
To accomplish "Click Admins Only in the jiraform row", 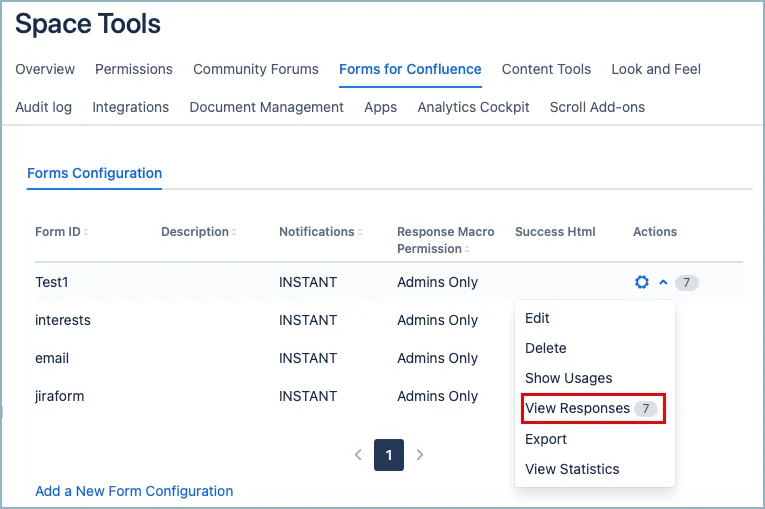I will pyautogui.click(x=438, y=396).
